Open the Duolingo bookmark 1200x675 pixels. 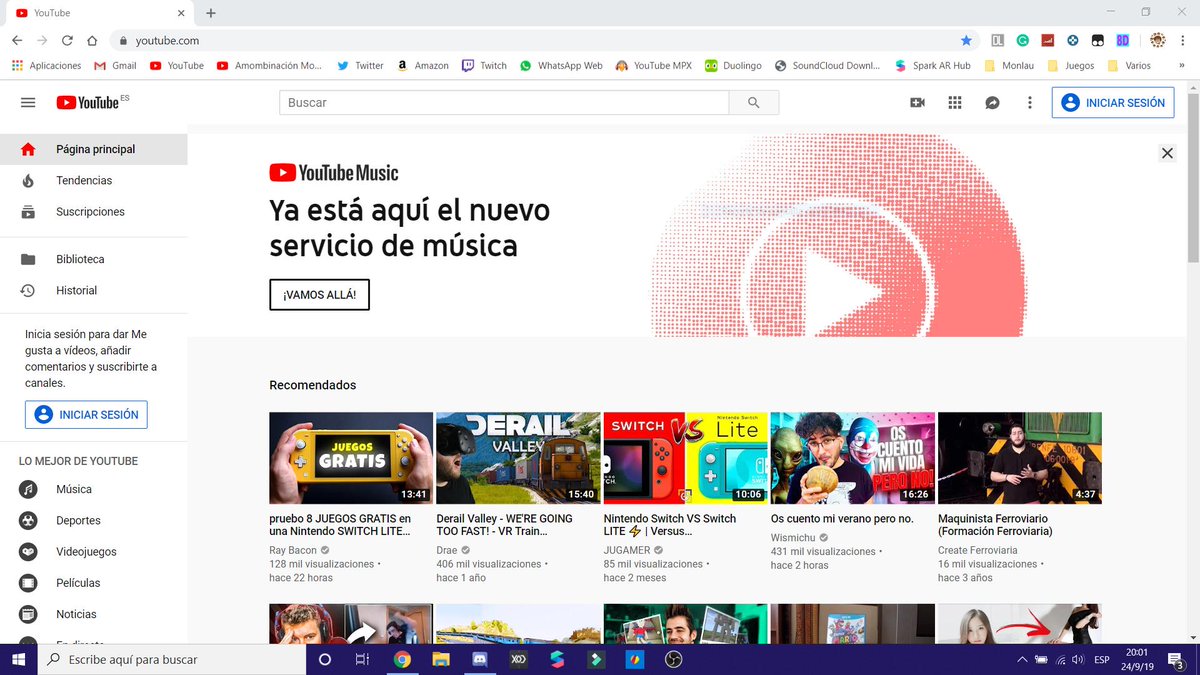tap(732, 65)
